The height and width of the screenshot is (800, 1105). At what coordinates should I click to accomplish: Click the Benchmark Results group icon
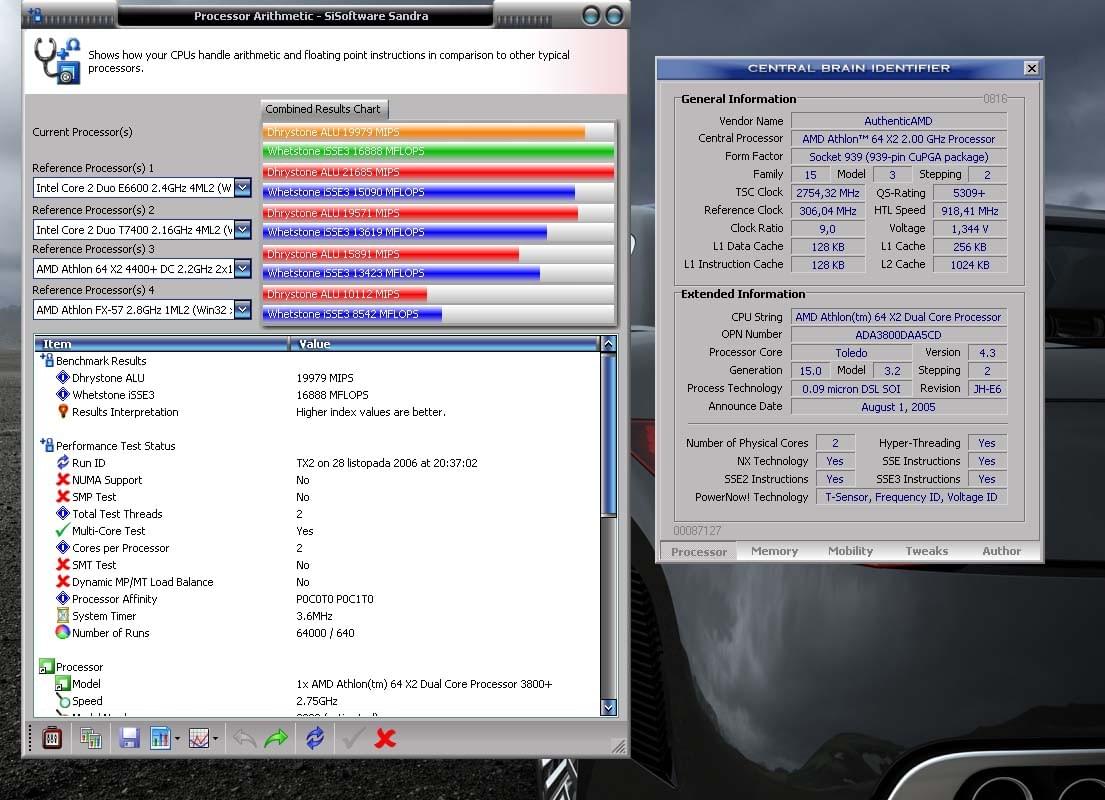coord(47,360)
